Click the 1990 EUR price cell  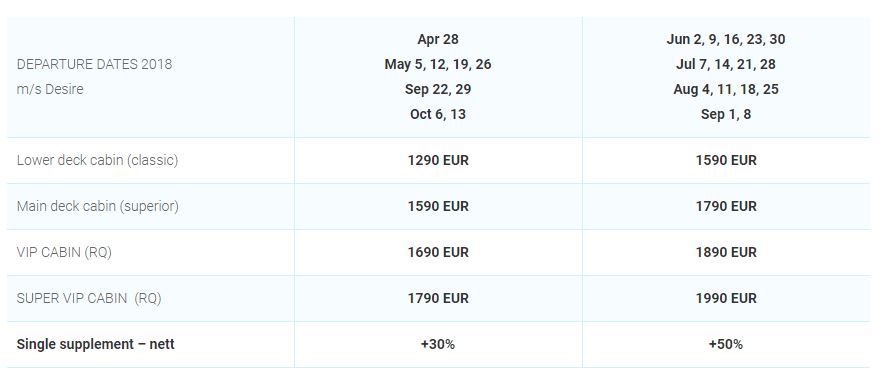(726, 298)
